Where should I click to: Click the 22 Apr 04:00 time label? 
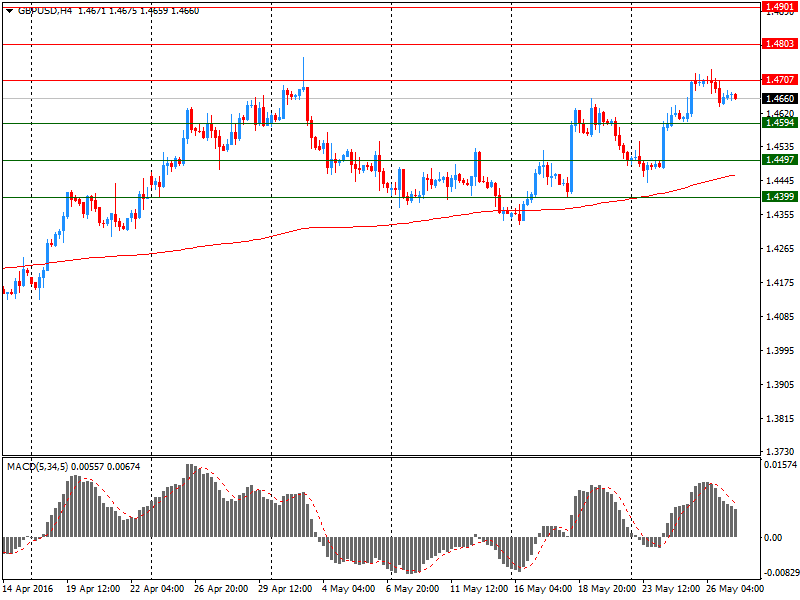pyautogui.click(x=157, y=589)
